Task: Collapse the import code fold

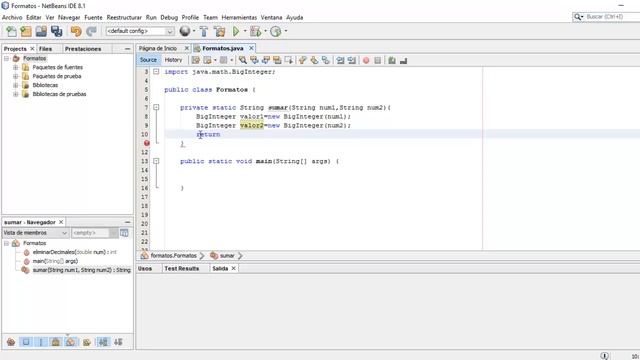Action: point(156,71)
